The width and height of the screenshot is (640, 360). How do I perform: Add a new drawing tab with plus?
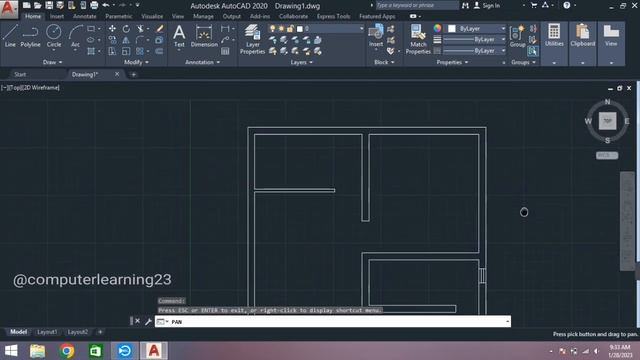tap(133, 74)
